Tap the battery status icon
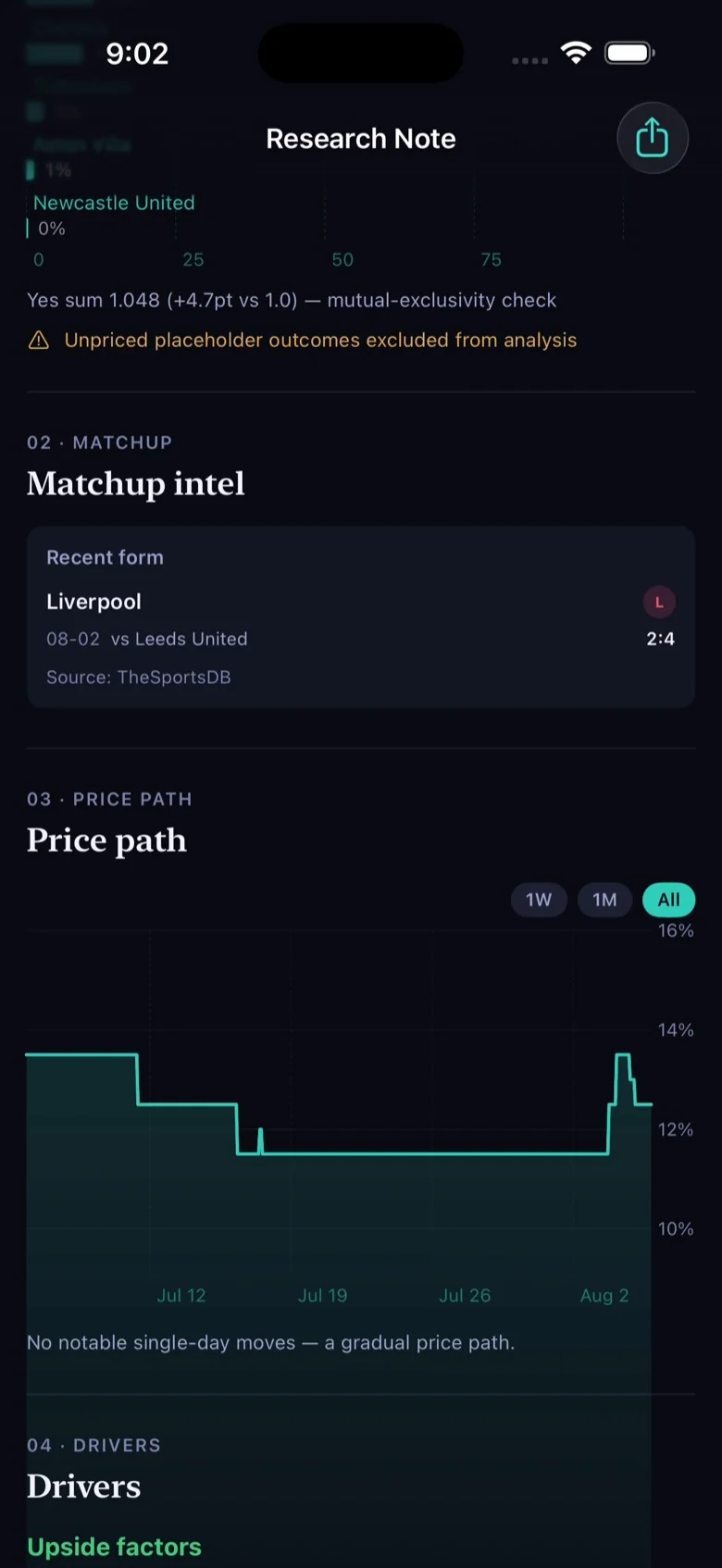The image size is (722, 1568). tap(629, 53)
